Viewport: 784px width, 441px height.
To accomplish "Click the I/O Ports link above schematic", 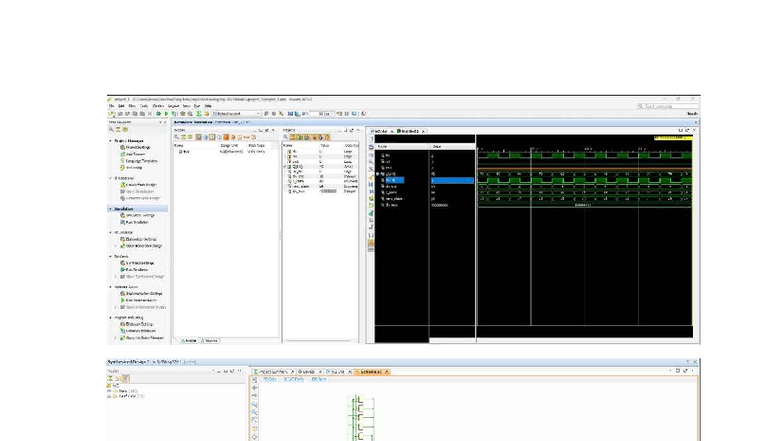I will (294, 379).
